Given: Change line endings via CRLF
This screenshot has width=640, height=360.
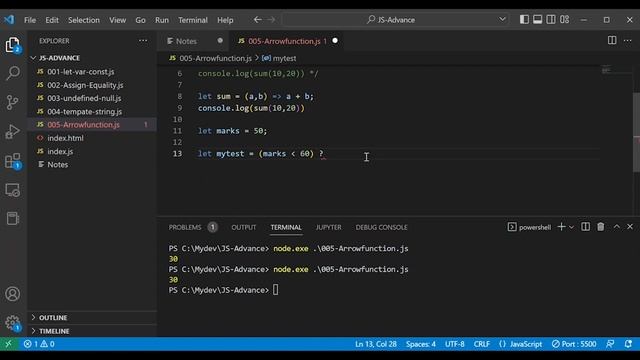Looking at the screenshot, I should 482,344.
